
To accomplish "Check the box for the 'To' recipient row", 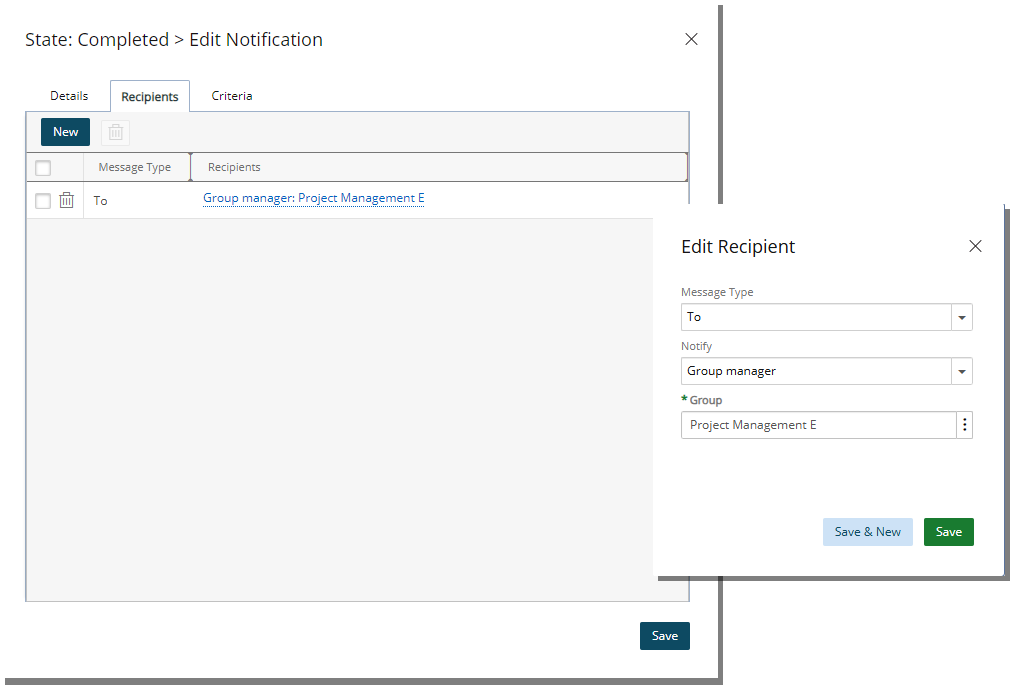I will point(43,201).
